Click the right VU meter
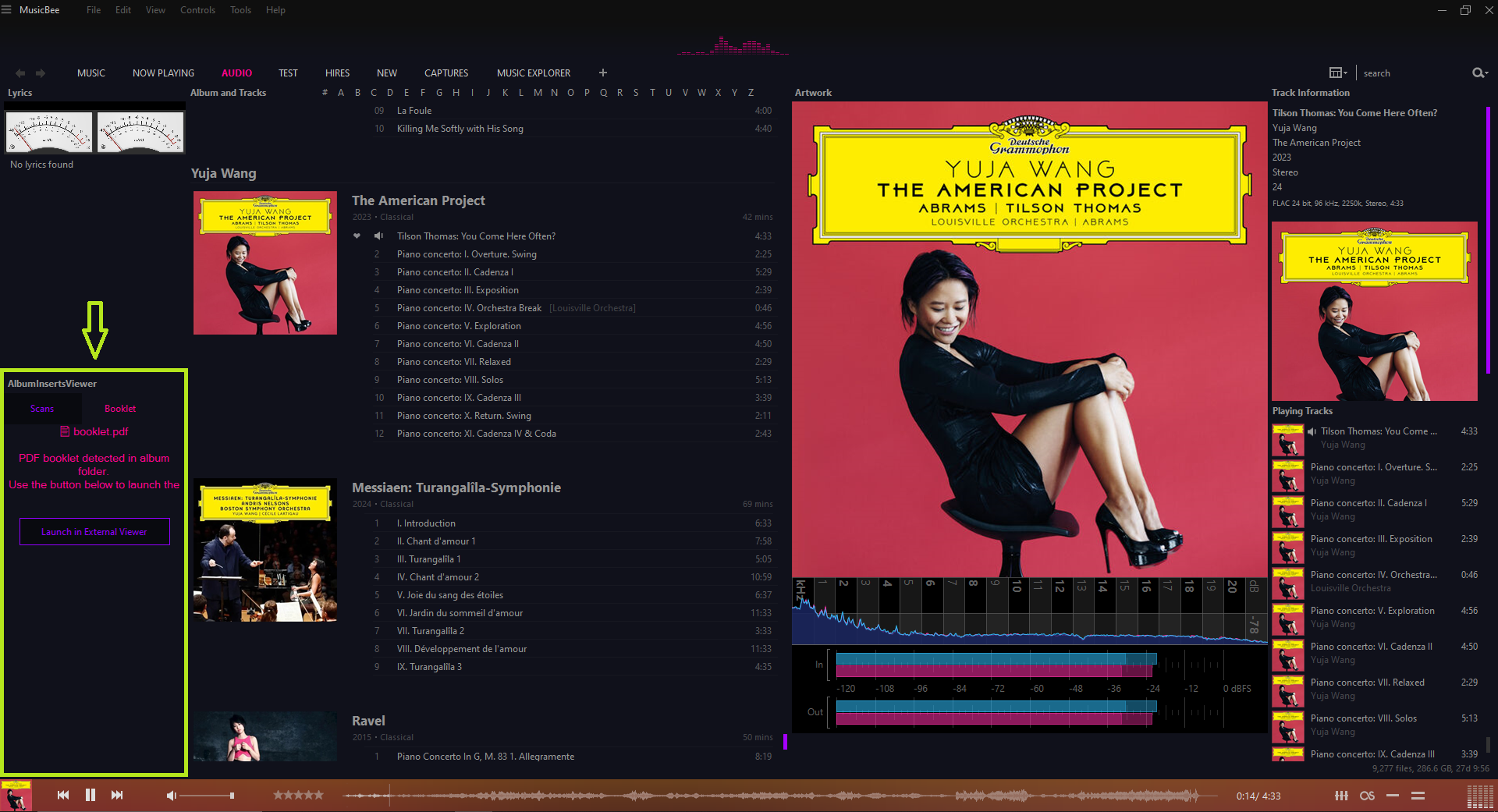The image size is (1498, 812). 140,132
